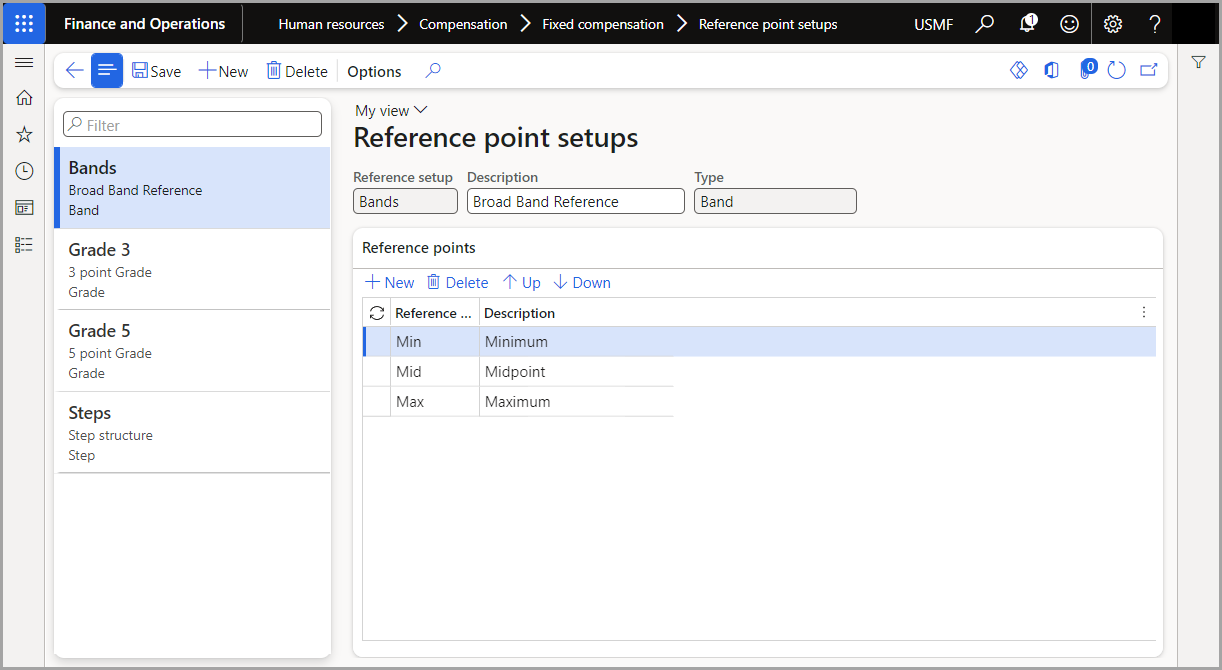Open the app launcher waffle icon
This screenshot has width=1222, height=670.
pos(24,24)
